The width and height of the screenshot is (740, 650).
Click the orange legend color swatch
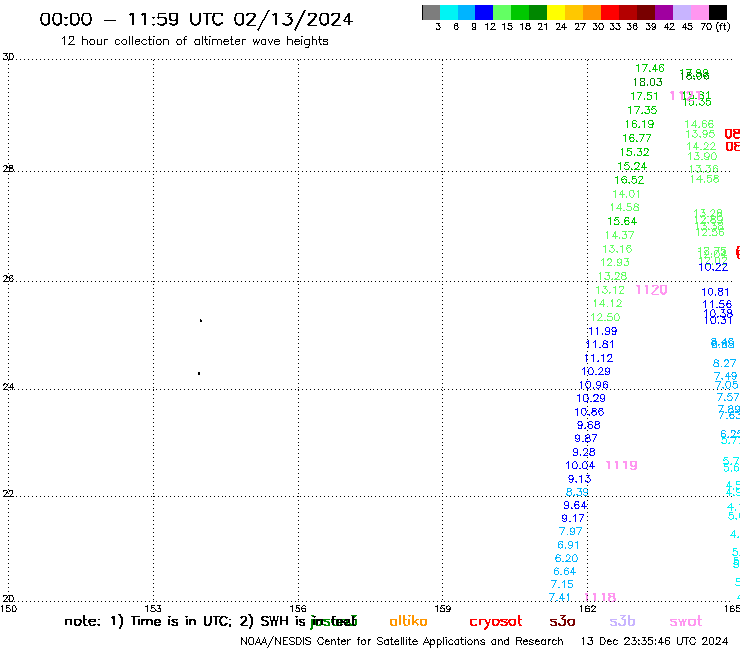(592, 12)
